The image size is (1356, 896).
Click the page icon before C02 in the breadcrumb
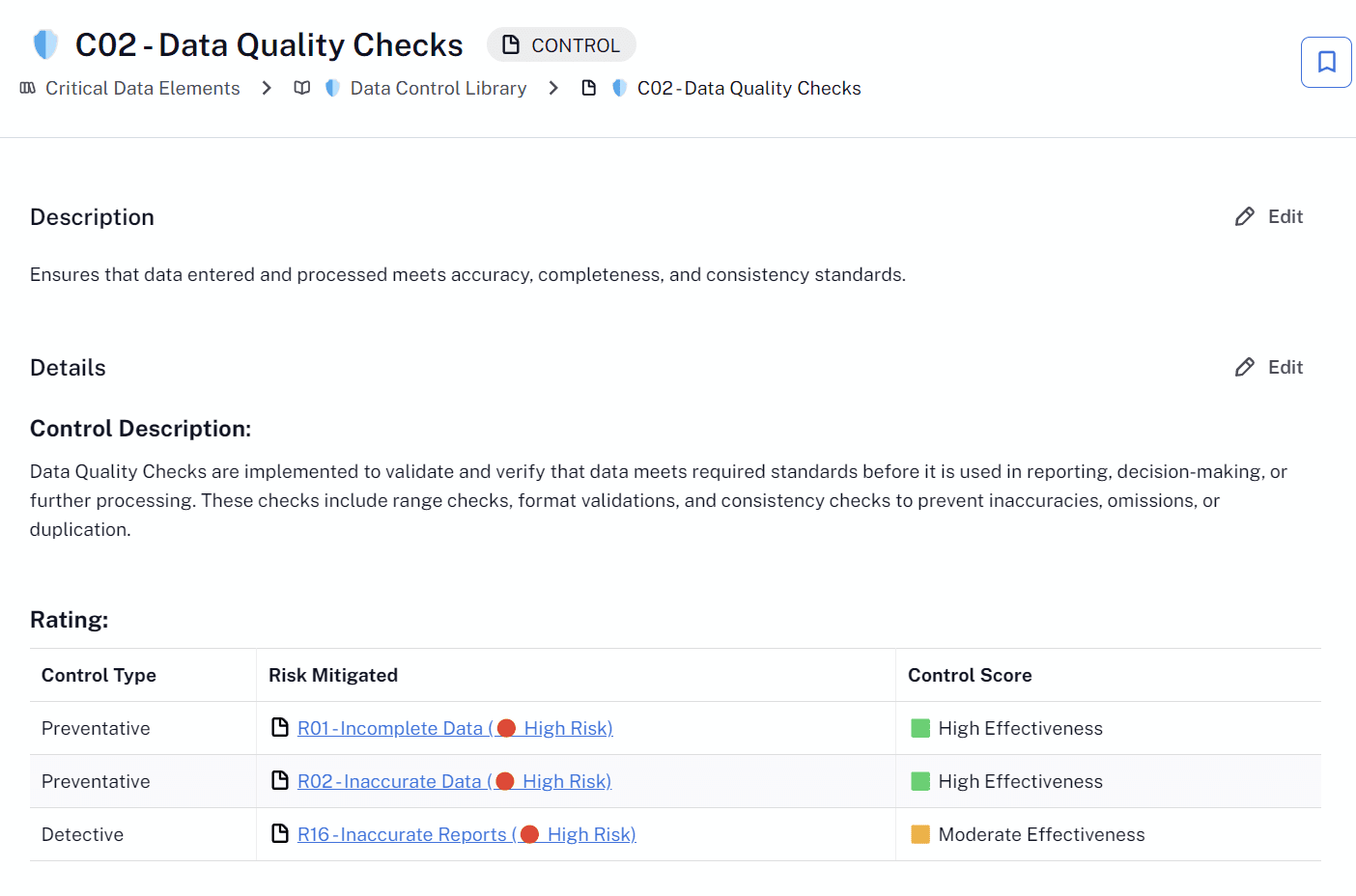(590, 87)
